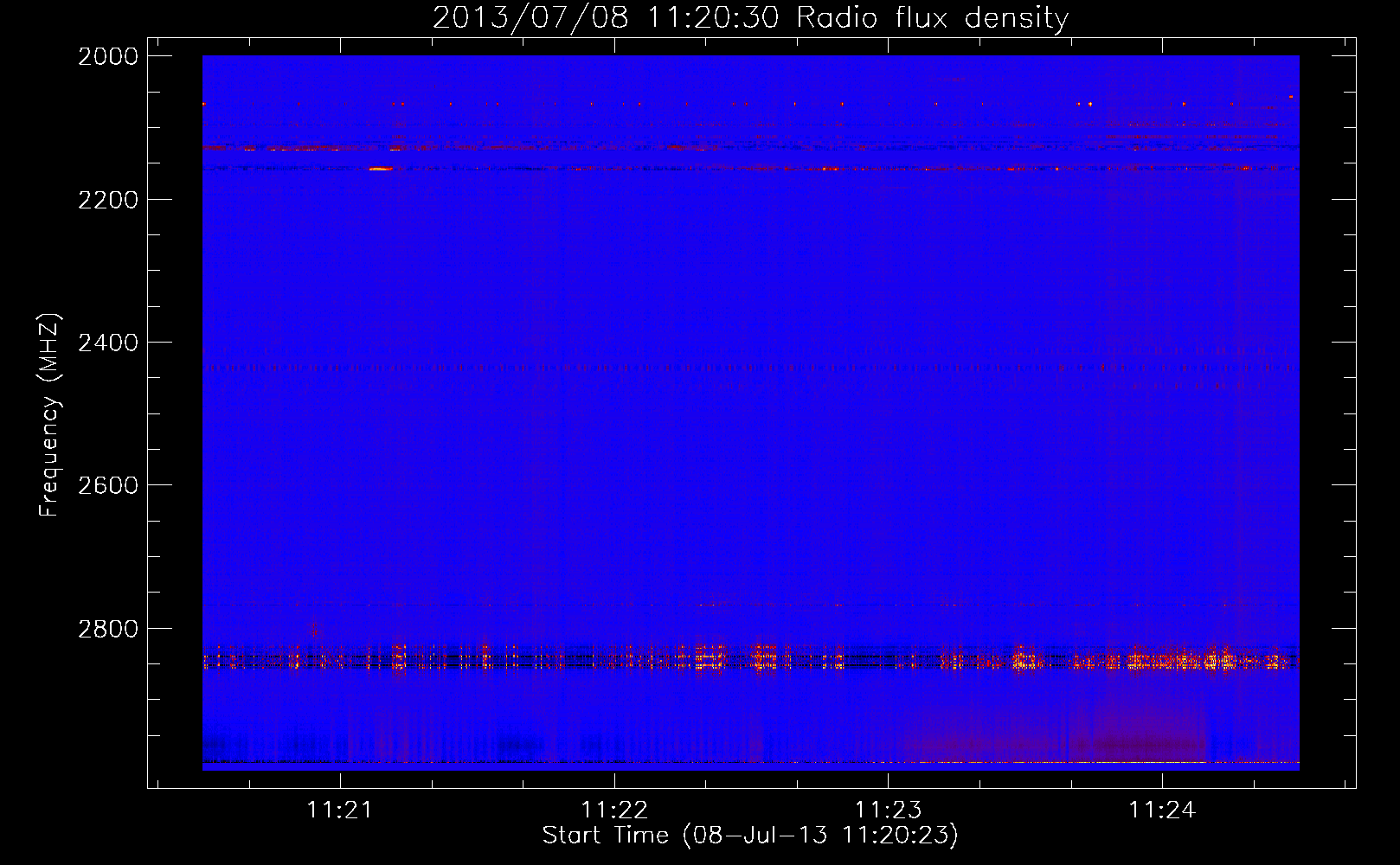Click the 'Frequency (MHZ)' axis title
Viewport: 1400px width, 865px height.
[x=49, y=415]
